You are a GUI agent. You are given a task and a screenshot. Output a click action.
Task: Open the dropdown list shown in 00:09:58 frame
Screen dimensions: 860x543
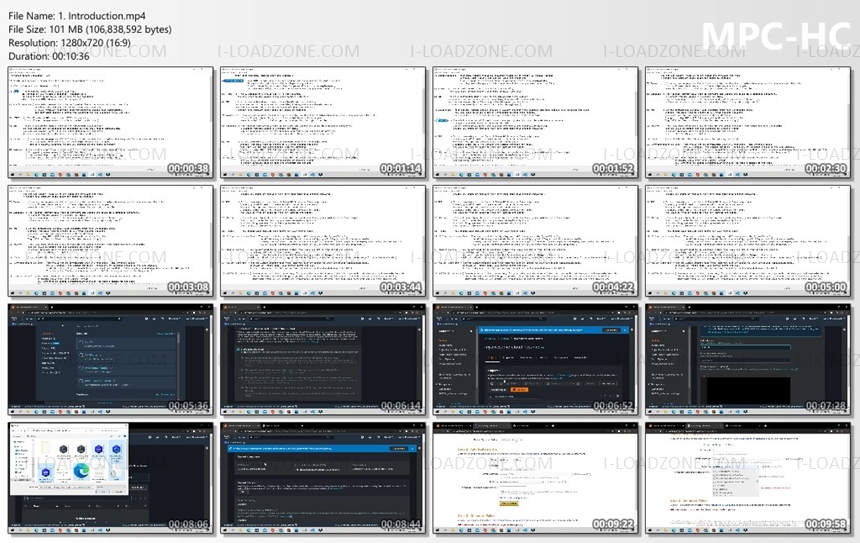click(x=734, y=481)
